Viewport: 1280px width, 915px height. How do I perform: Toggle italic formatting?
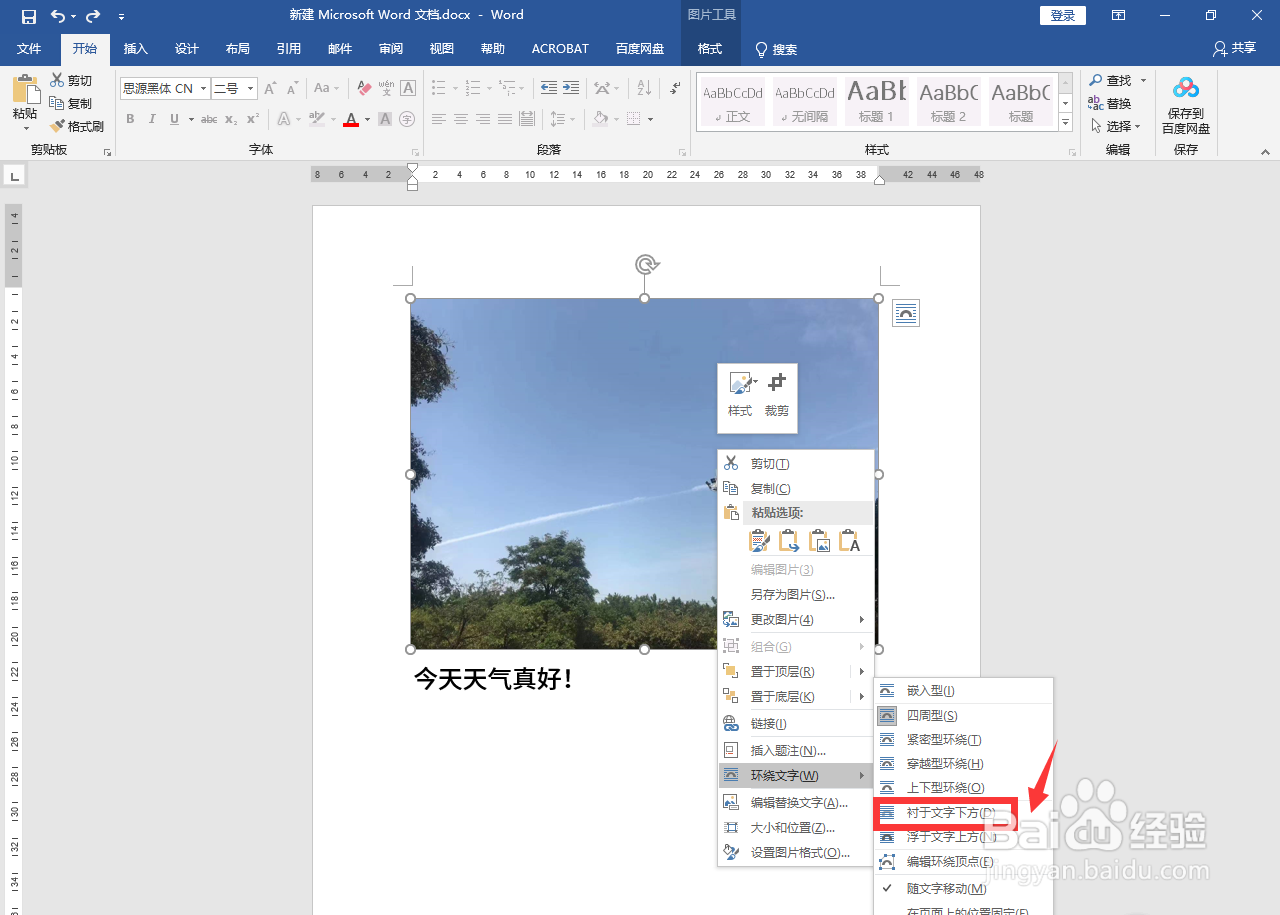click(x=152, y=119)
